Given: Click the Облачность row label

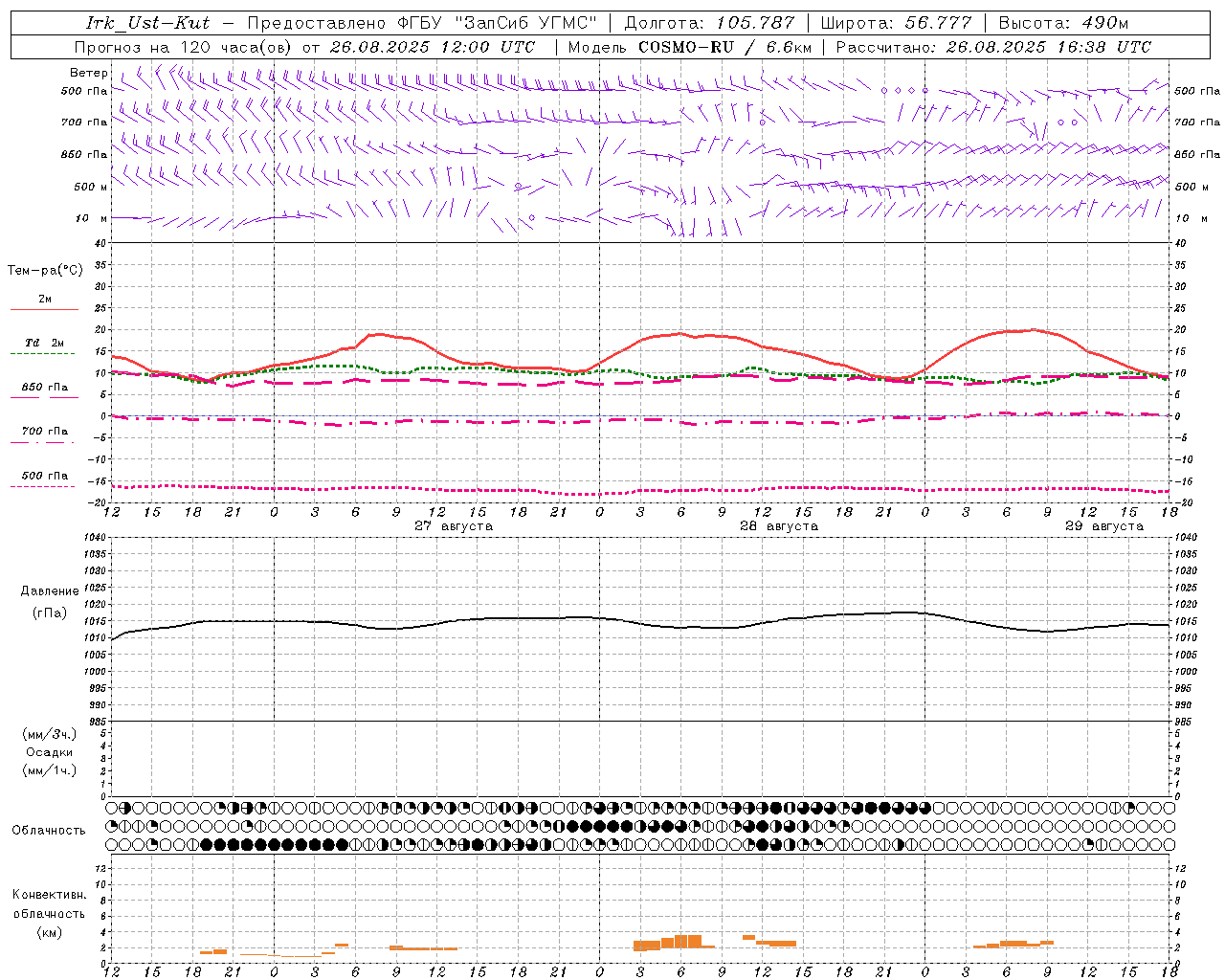Looking at the screenshot, I should 49,830.
